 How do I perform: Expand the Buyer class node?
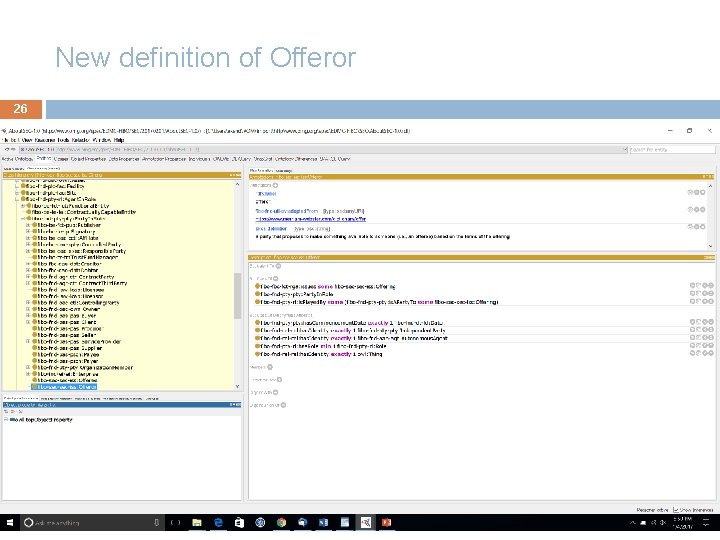pos(28,315)
